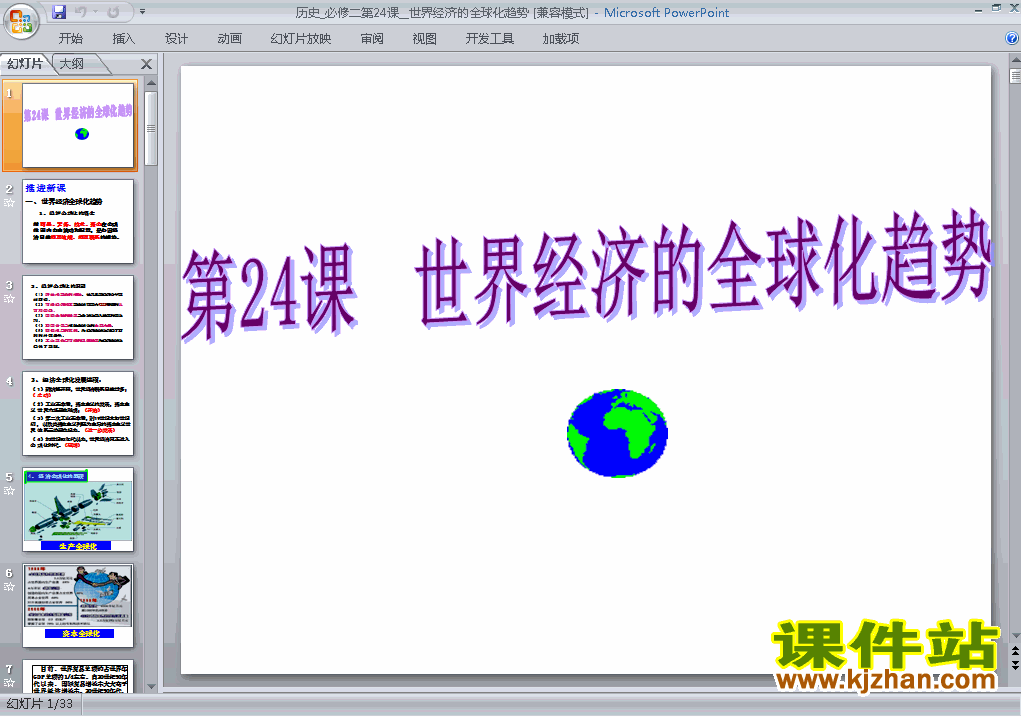Close the slides and outline pane
The width and height of the screenshot is (1021, 717).
coord(147,64)
